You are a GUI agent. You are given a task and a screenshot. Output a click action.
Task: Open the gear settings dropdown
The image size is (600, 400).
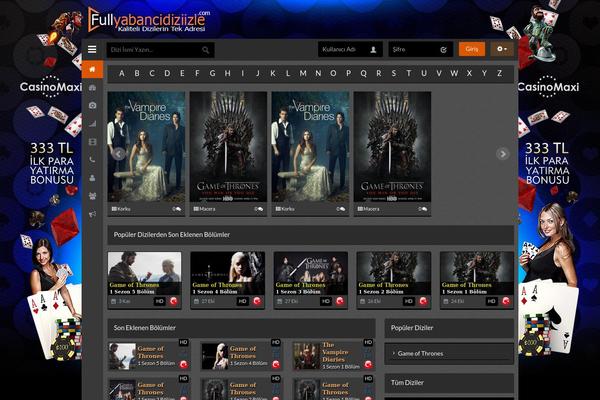(502, 49)
